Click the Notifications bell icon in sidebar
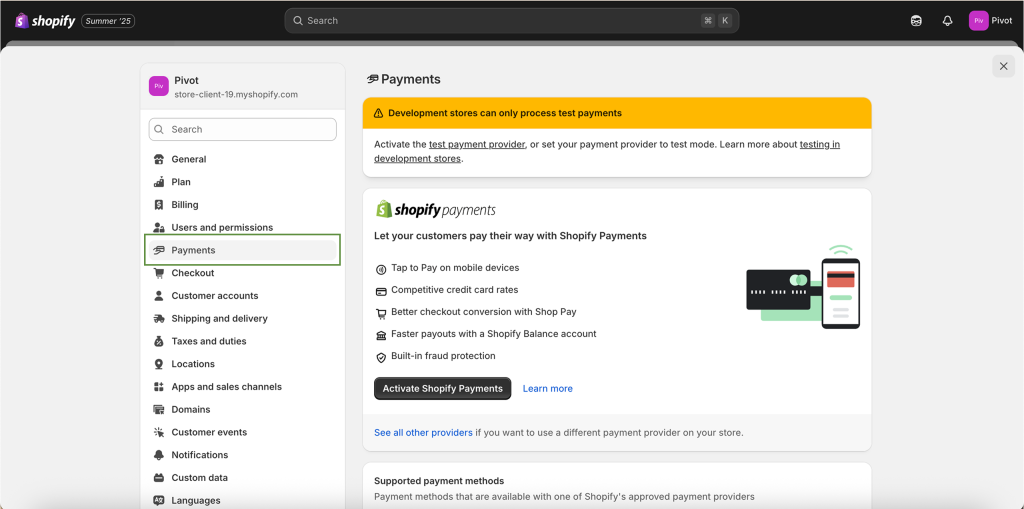Viewport: 1024px width, 509px height. (x=159, y=455)
